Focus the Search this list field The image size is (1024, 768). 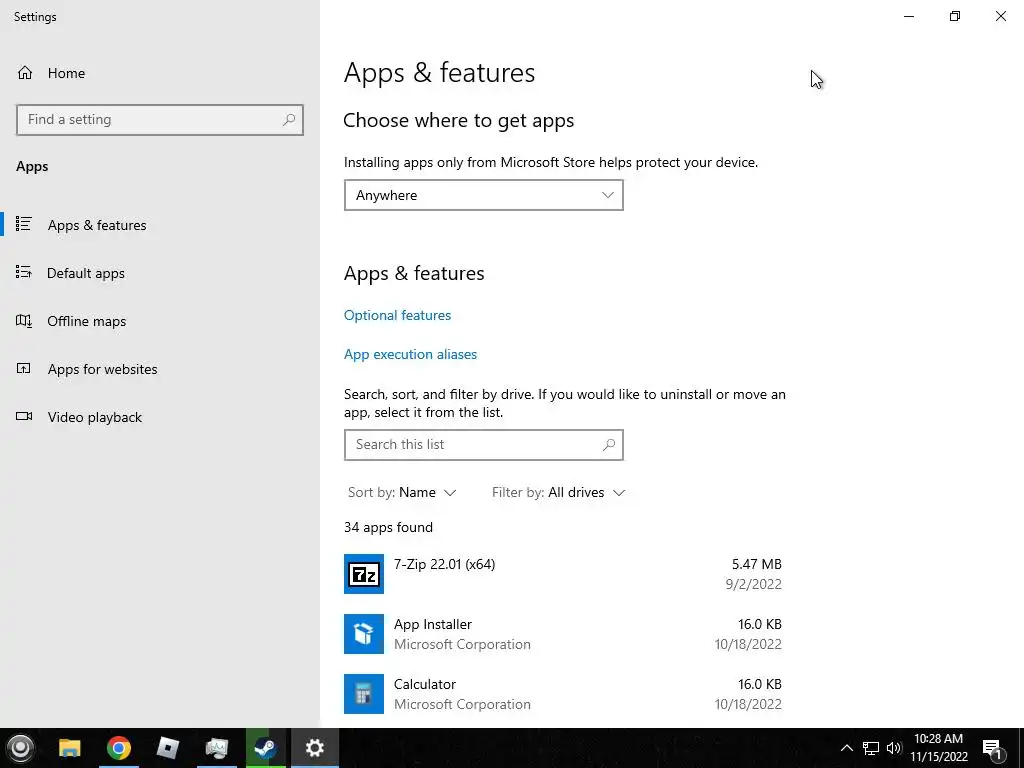[483, 445]
